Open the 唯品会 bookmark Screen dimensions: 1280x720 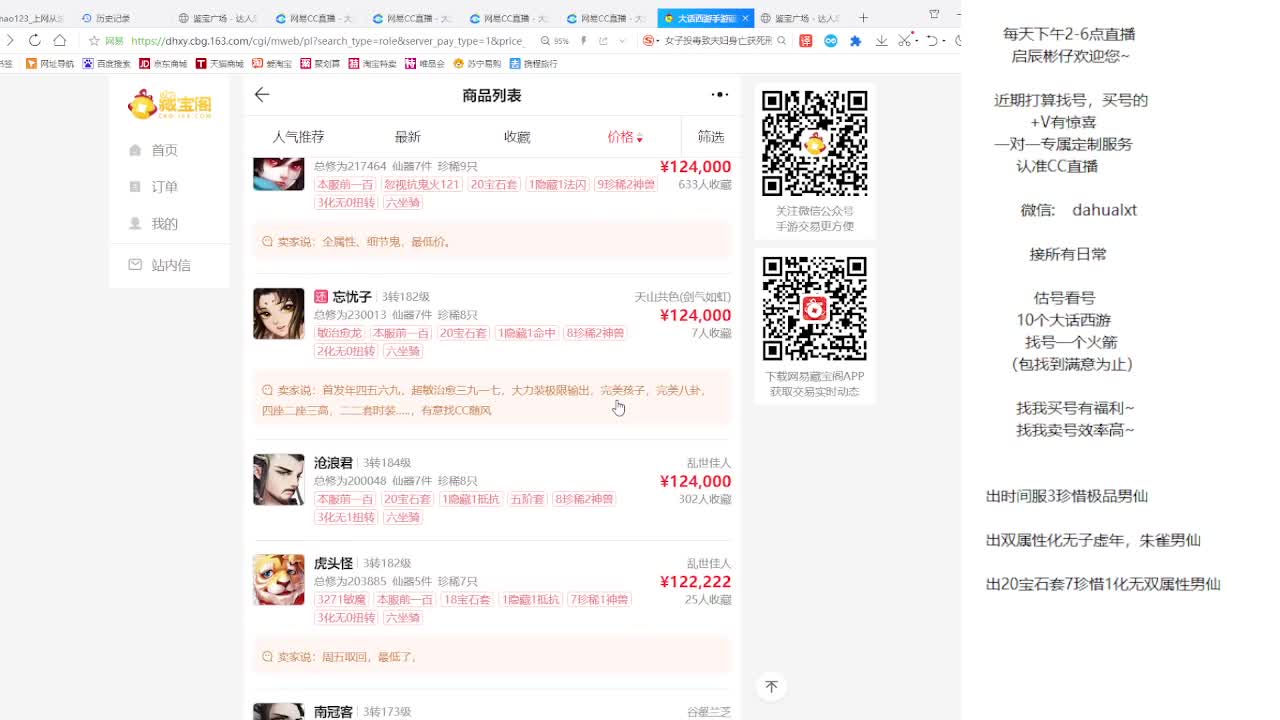click(425, 63)
